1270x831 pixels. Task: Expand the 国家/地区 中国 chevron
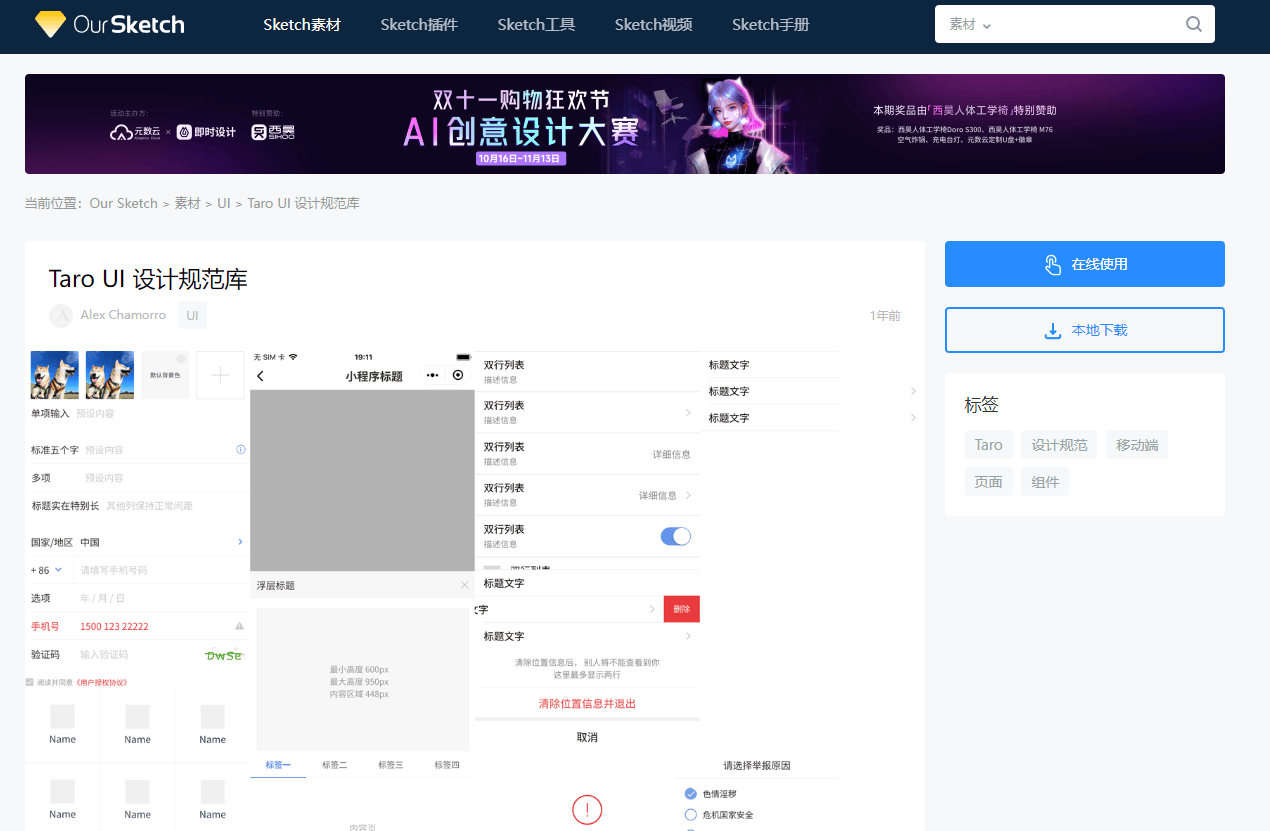coord(240,542)
